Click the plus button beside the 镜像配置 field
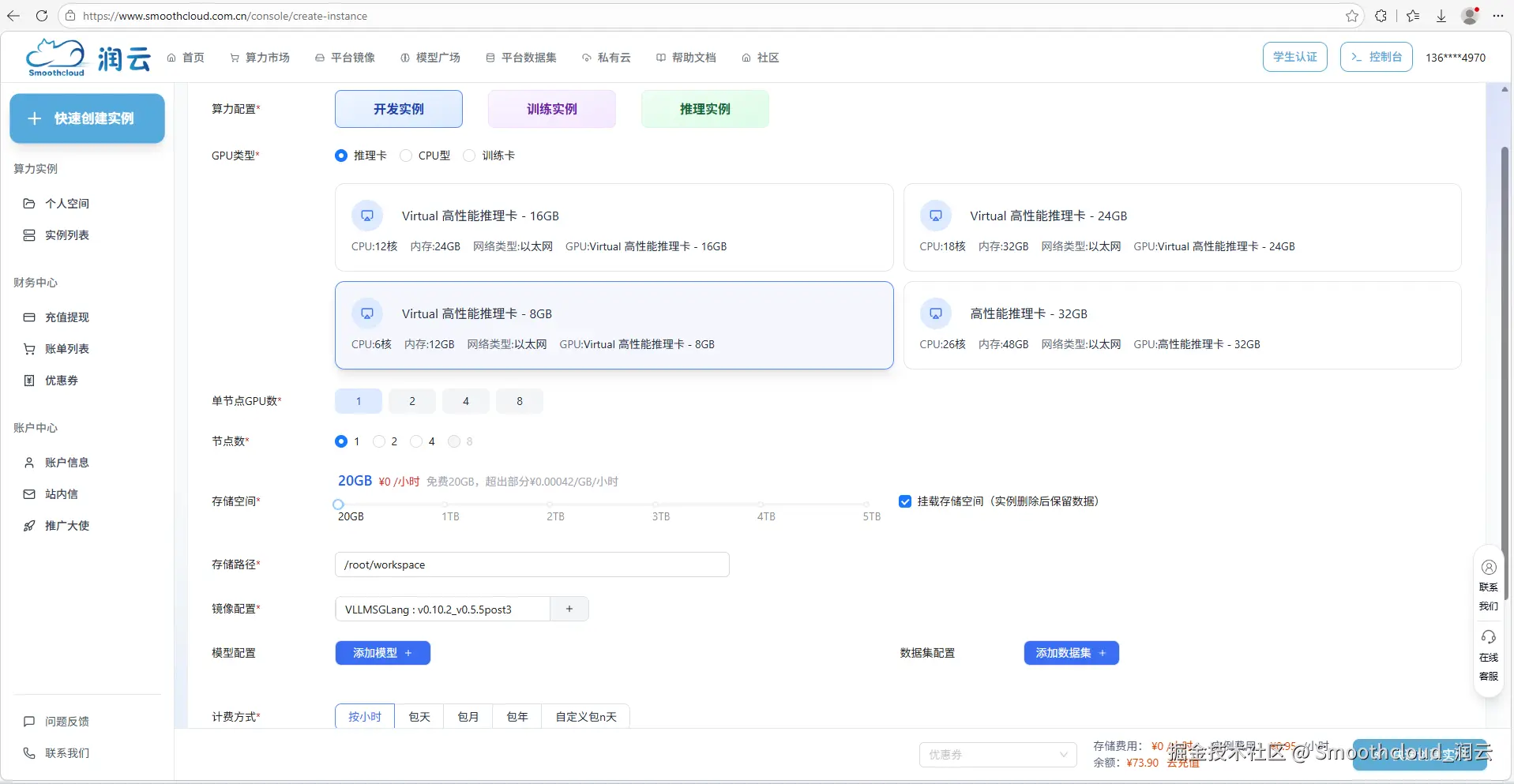 coord(569,609)
